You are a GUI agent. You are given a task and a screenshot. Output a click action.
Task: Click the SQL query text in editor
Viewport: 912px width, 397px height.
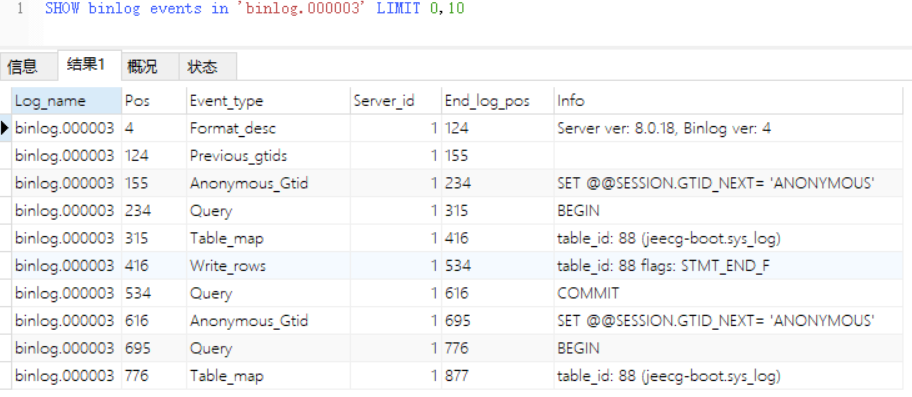254,9
